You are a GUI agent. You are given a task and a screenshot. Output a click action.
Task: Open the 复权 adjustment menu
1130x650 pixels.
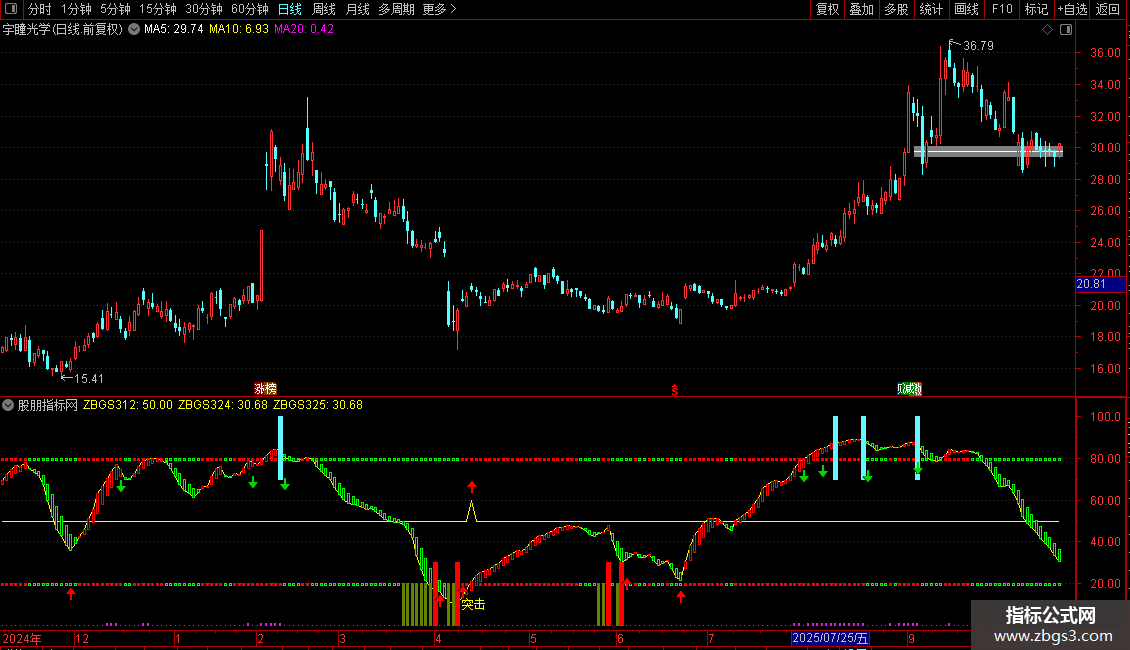827,9
